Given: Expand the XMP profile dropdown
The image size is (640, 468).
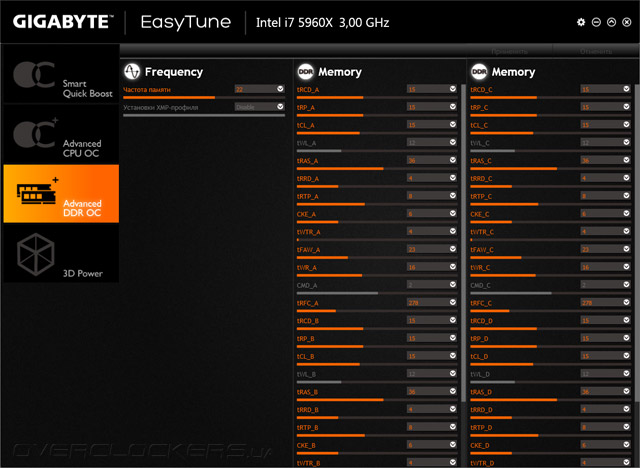Looking at the screenshot, I should 280,106.
